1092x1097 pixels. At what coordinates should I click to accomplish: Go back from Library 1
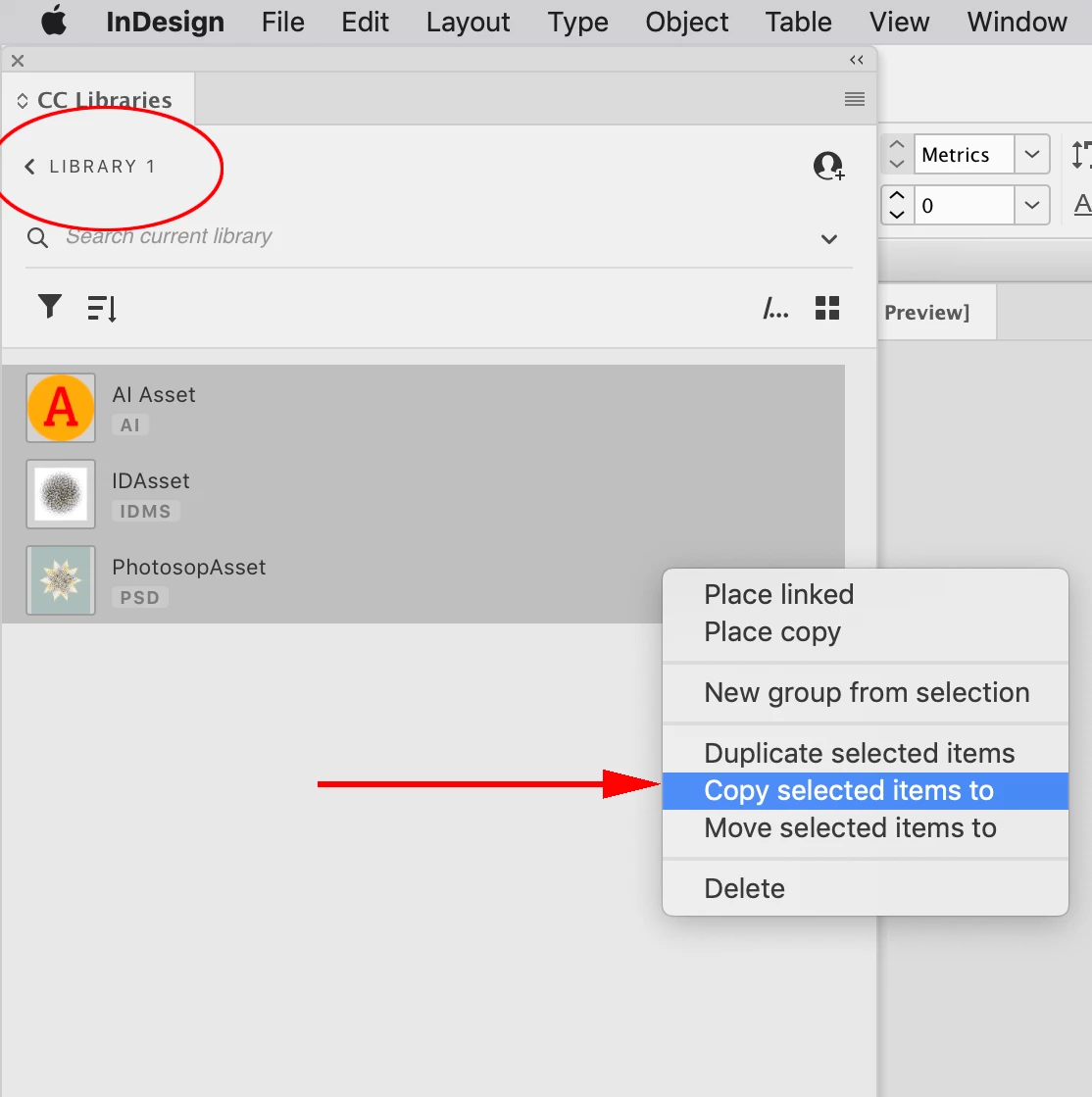[x=29, y=167]
